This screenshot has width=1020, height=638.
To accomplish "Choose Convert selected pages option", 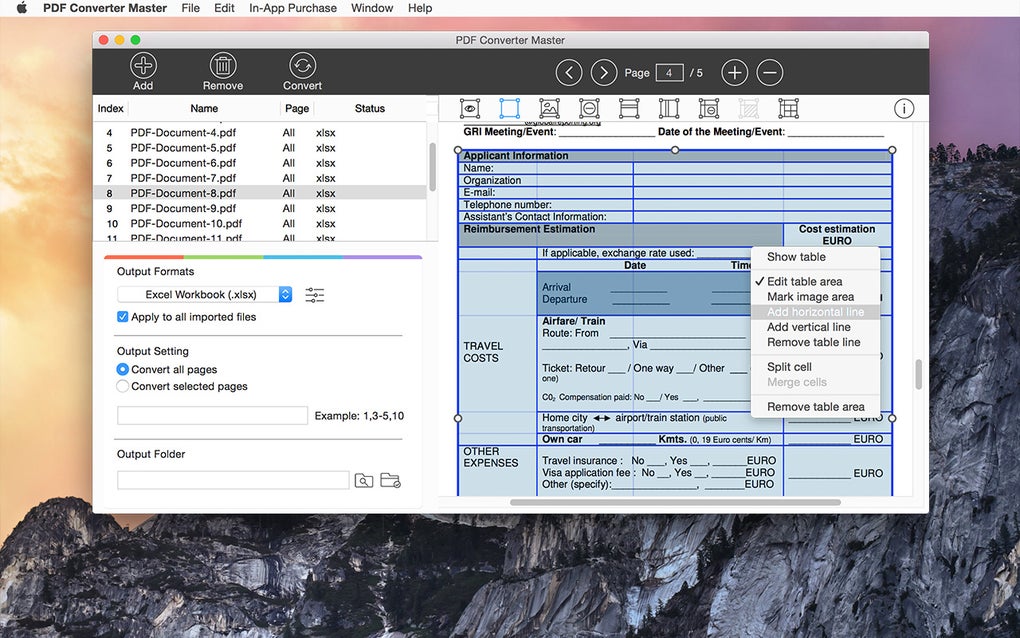I will tap(123, 386).
